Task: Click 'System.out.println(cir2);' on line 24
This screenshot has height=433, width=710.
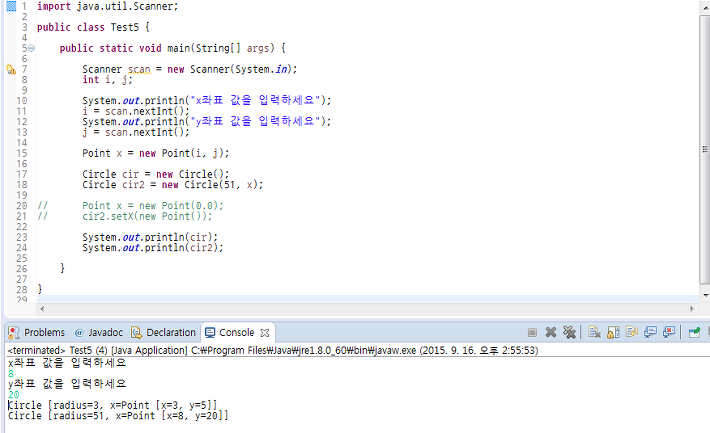Action: click(x=153, y=248)
